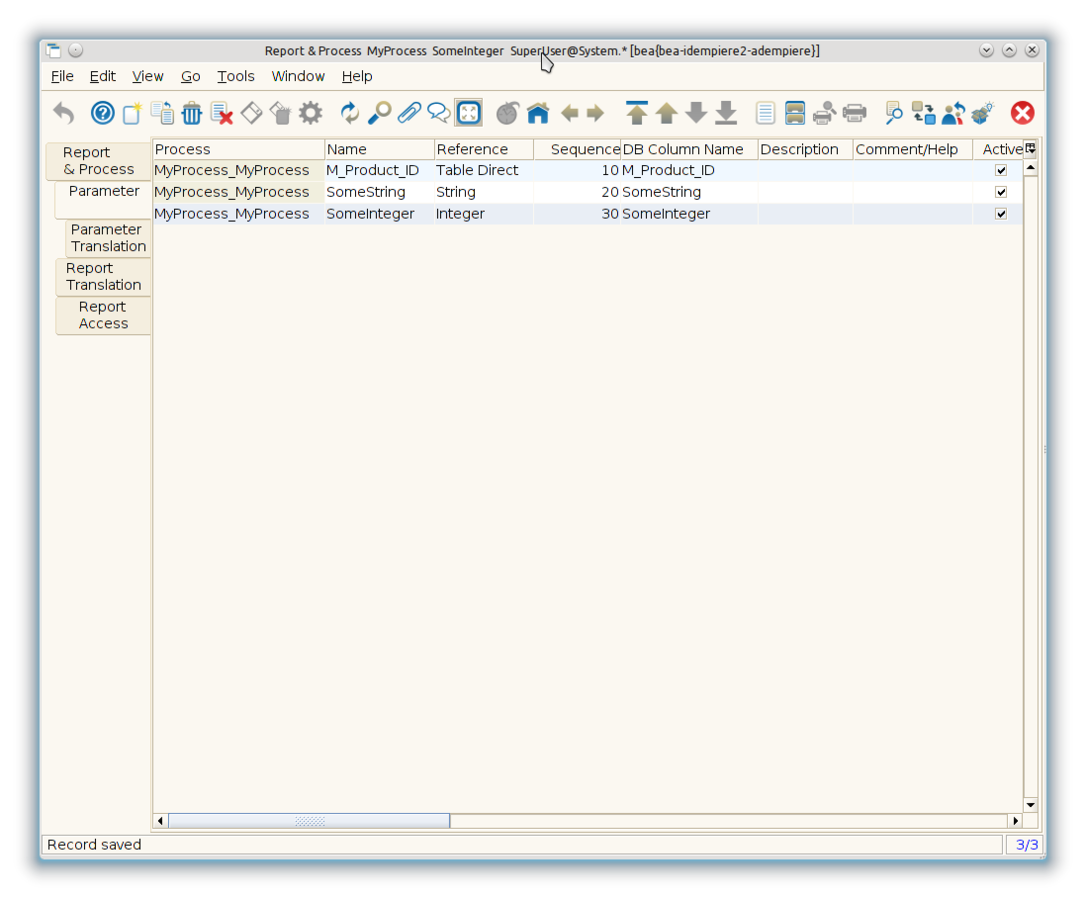Go to the home menu icon
The image size is (1086, 899).
pos(538,113)
